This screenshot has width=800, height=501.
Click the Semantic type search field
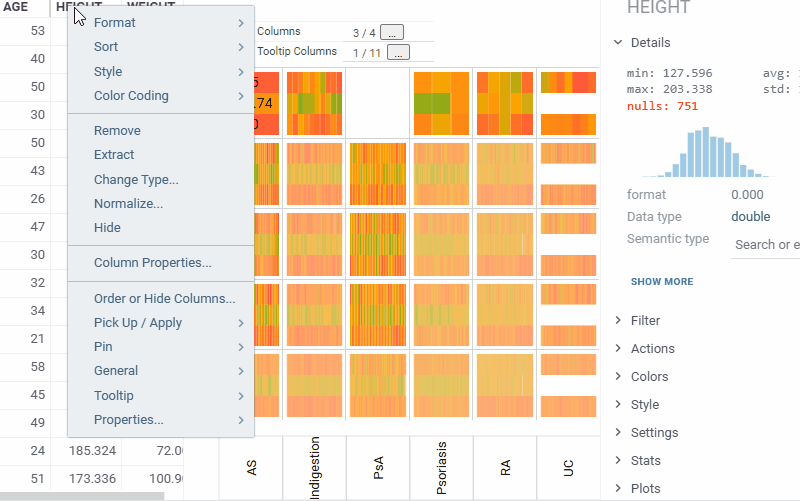[766, 245]
